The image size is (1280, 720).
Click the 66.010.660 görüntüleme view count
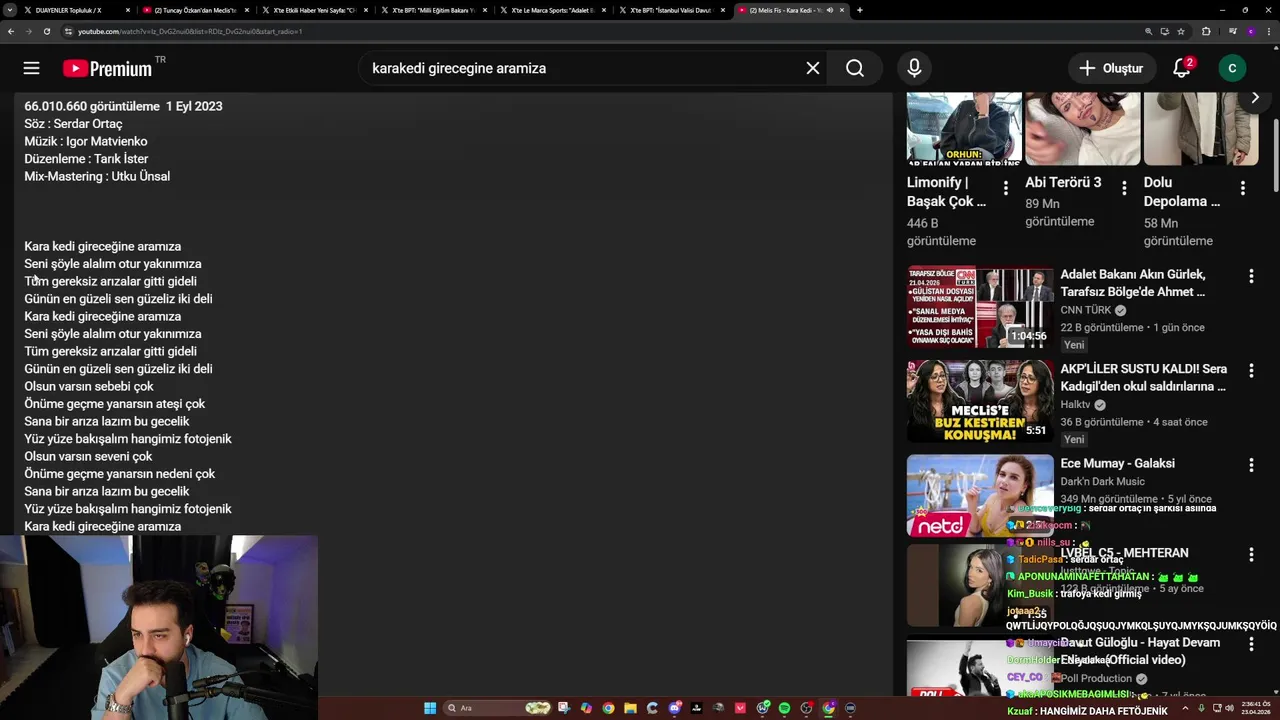pos(92,106)
